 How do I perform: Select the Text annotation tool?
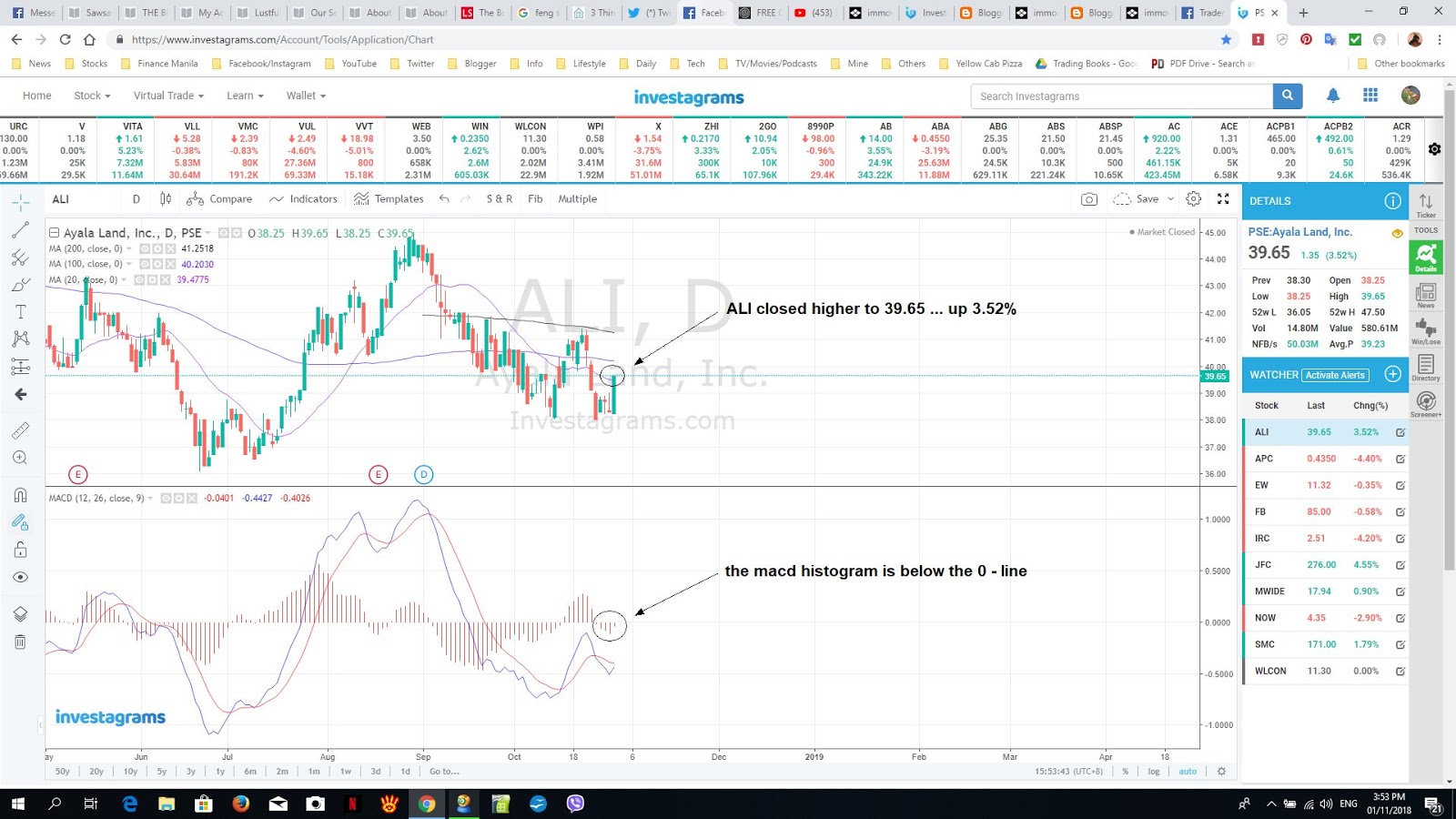pos(20,312)
